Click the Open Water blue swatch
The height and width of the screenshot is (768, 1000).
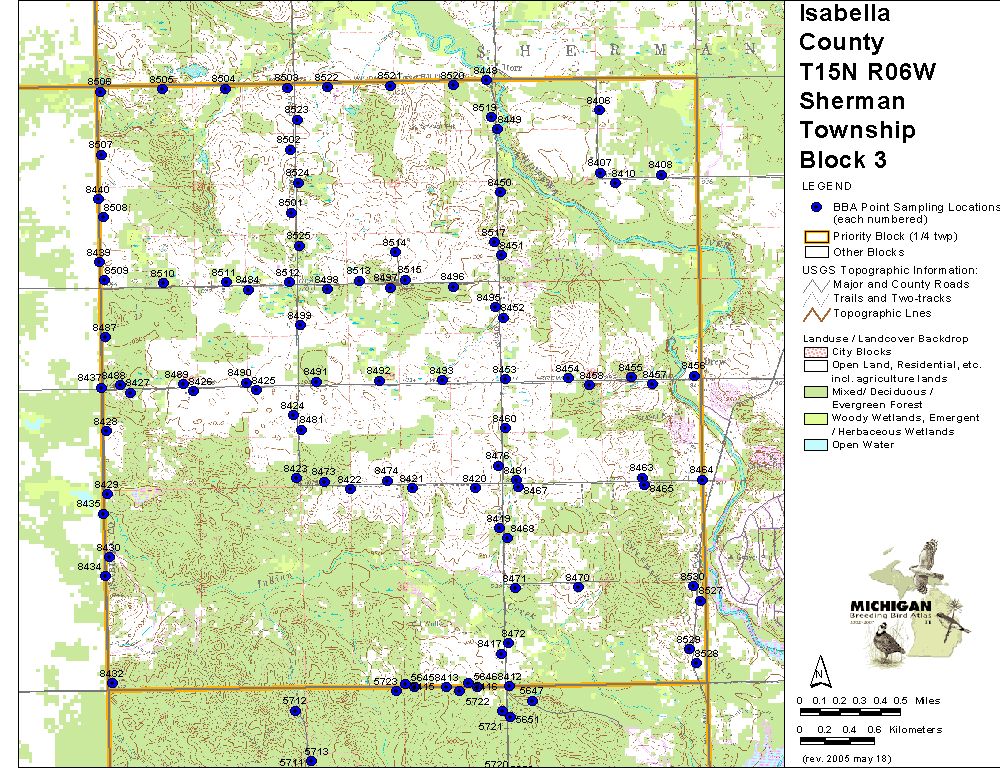click(x=817, y=445)
